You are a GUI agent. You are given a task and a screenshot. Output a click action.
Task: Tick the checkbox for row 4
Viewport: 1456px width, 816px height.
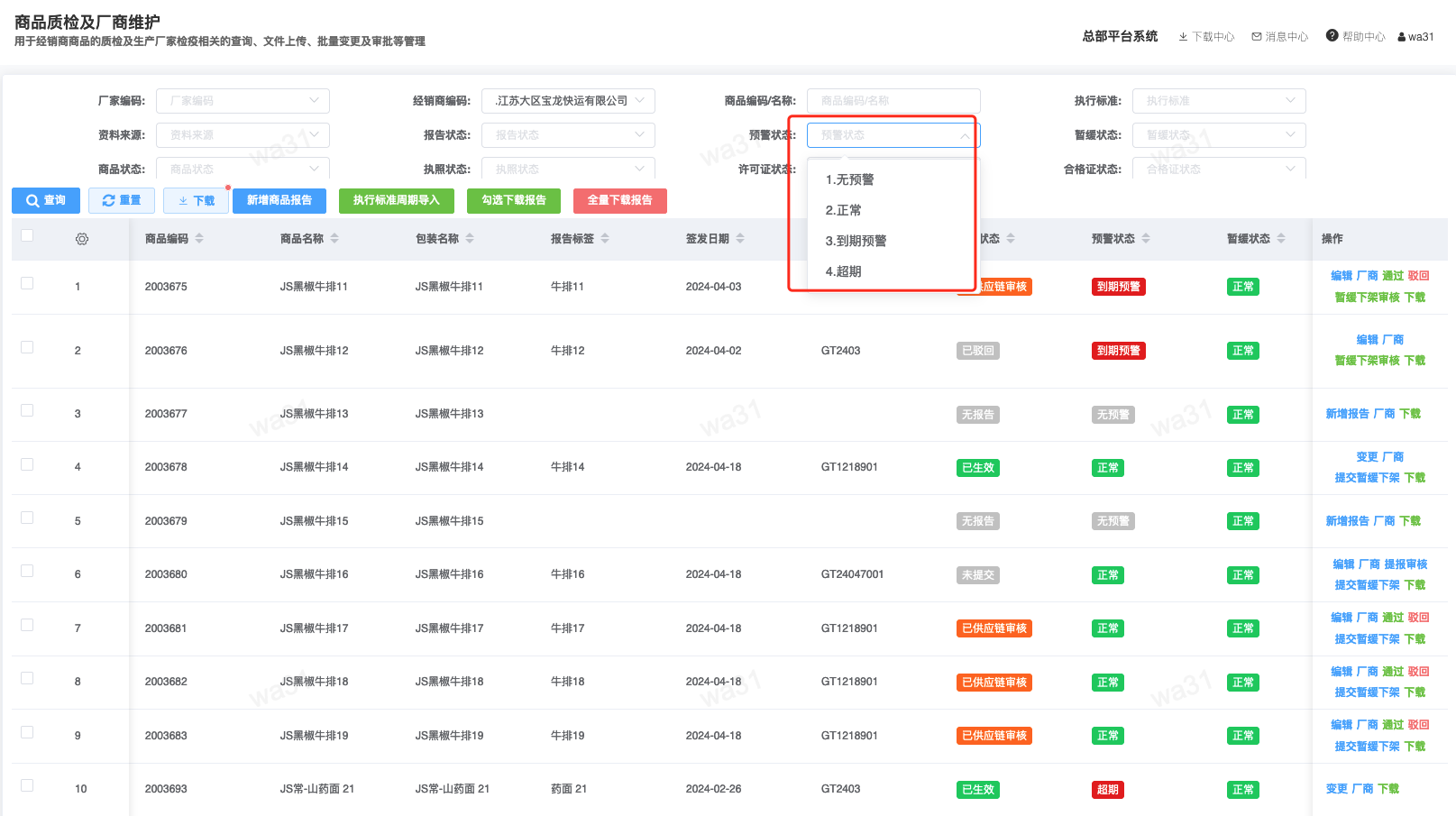pyautogui.click(x=27, y=464)
